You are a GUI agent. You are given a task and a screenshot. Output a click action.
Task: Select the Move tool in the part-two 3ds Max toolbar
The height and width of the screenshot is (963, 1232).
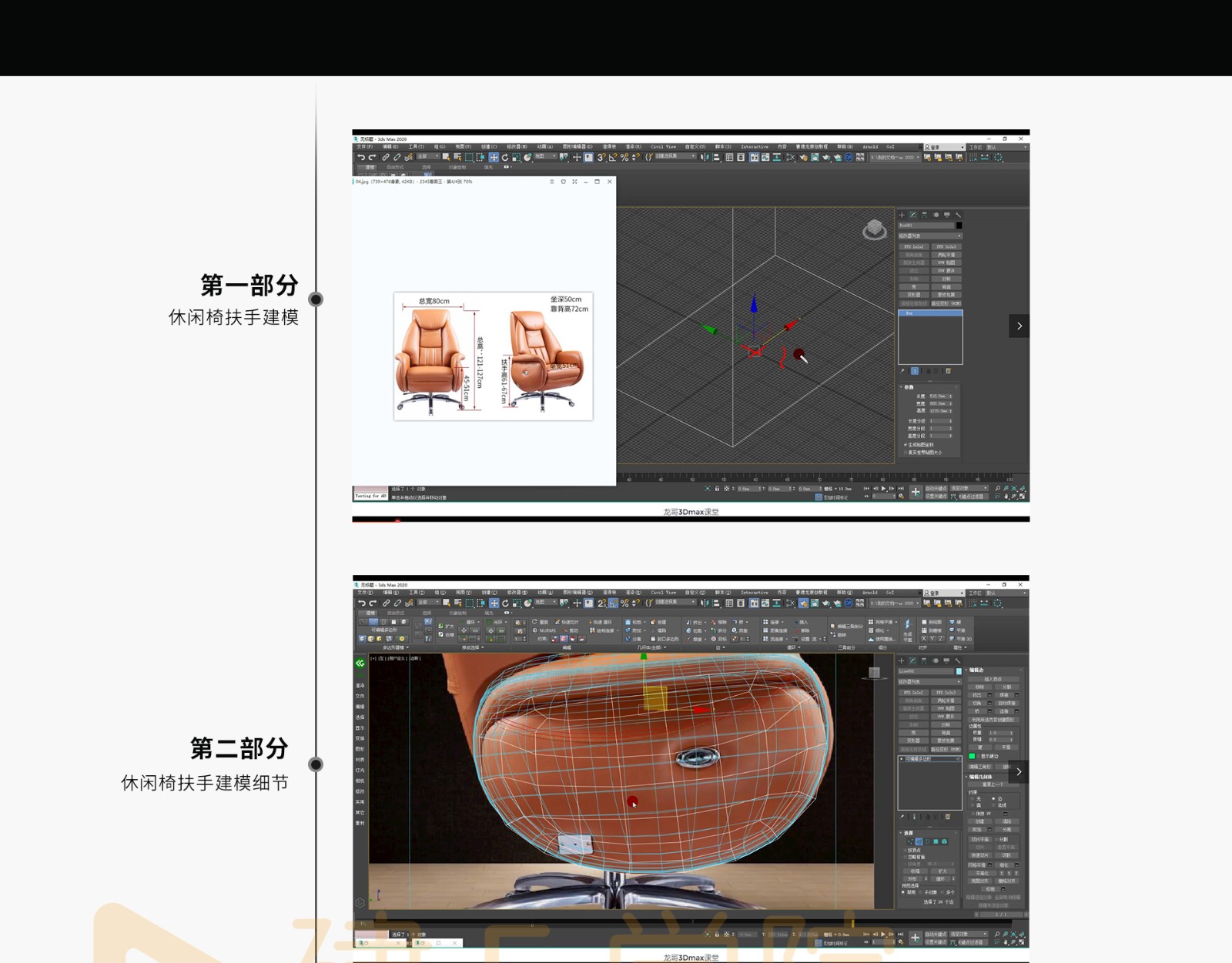pos(494,604)
